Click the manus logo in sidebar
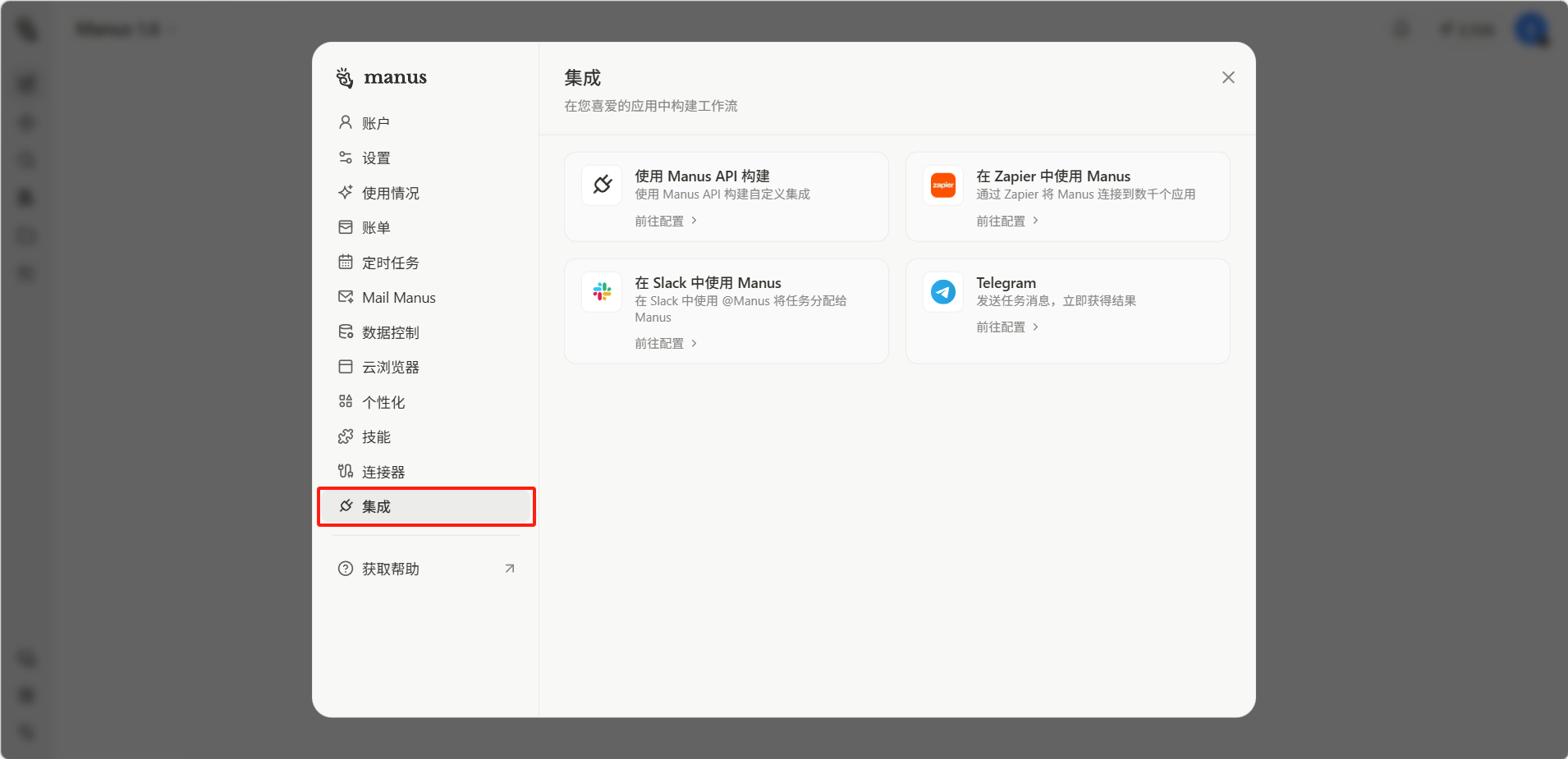The width and height of the screenshot is (1568, 759). coord(382,77)
